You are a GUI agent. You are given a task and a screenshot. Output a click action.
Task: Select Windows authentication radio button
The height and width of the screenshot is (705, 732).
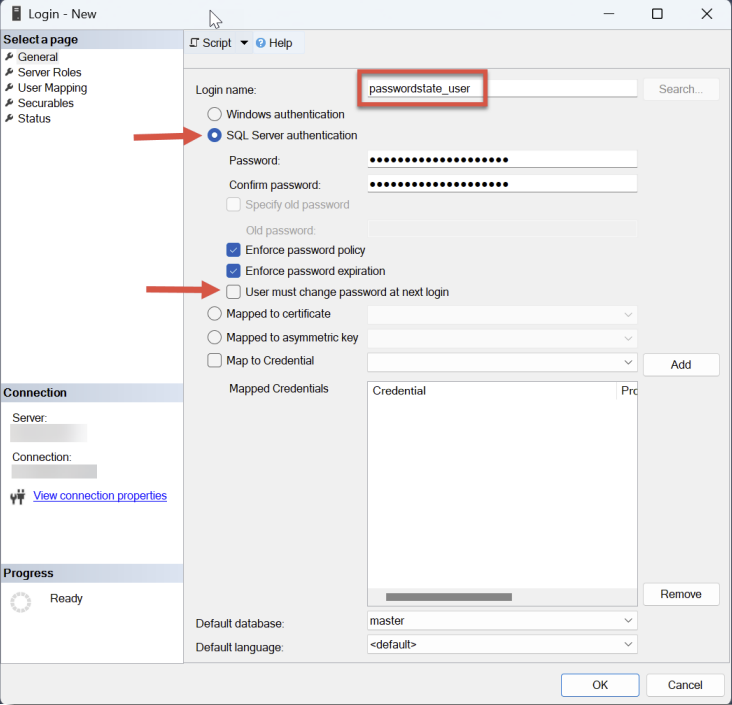click(214, 114)
